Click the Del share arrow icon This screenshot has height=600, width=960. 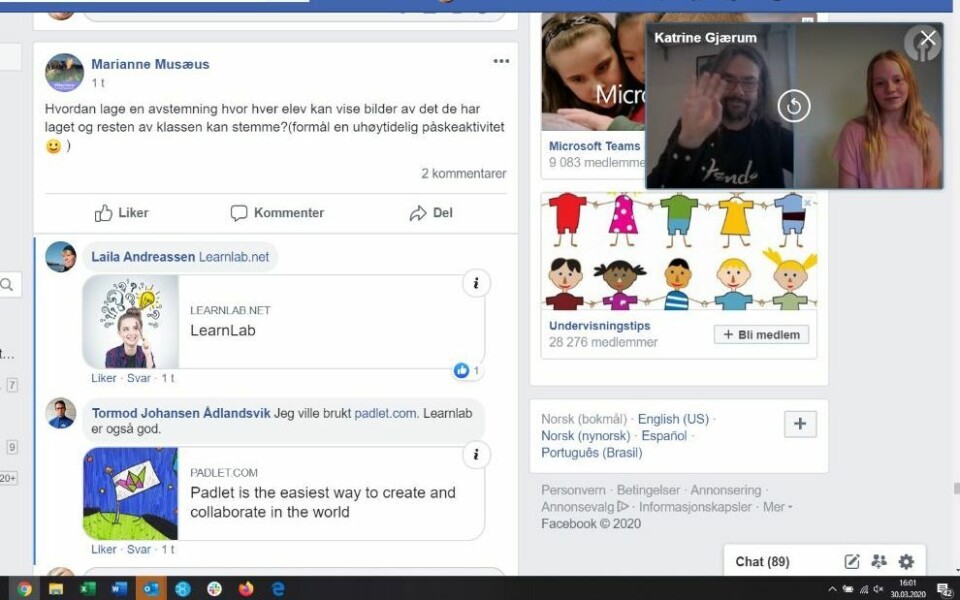(x=418, y=213)
